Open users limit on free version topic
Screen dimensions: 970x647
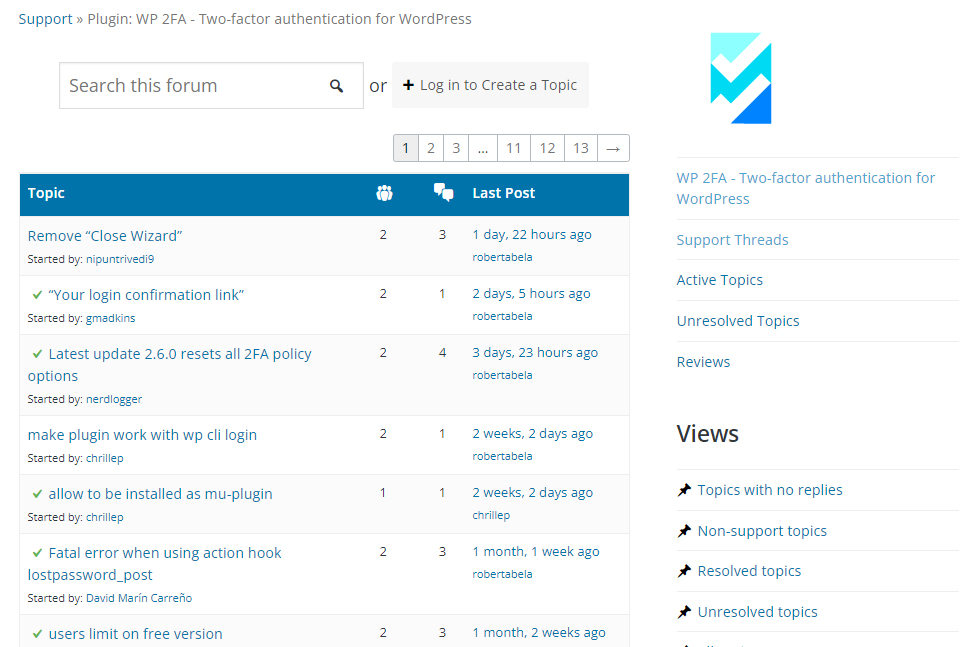[x=135, y=634]
